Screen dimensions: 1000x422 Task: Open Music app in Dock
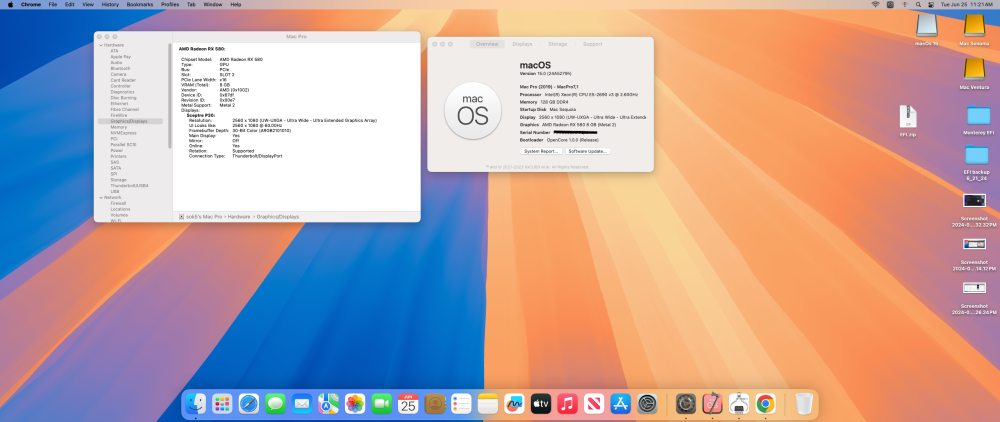pyautogui.click(x=568, y=403)
